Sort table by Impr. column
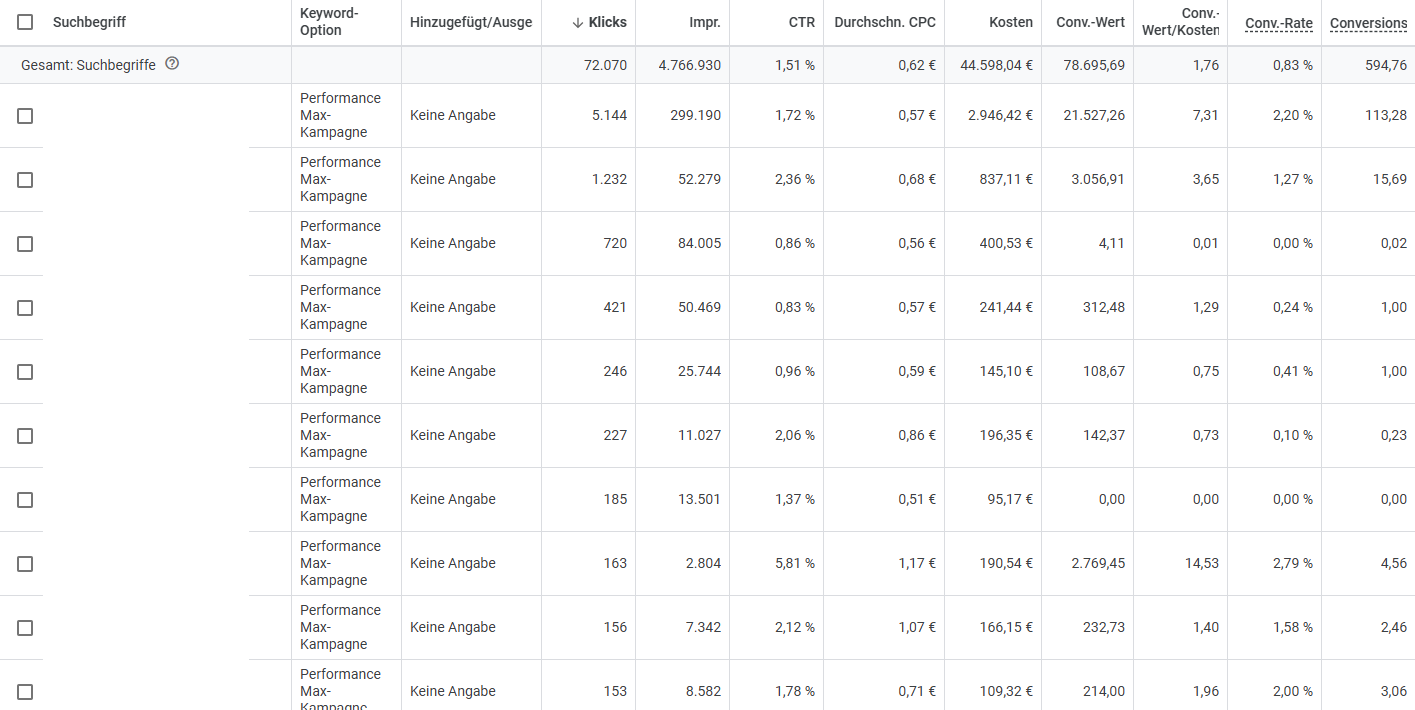The image size is (1415, 710). (x=705, y=22)
